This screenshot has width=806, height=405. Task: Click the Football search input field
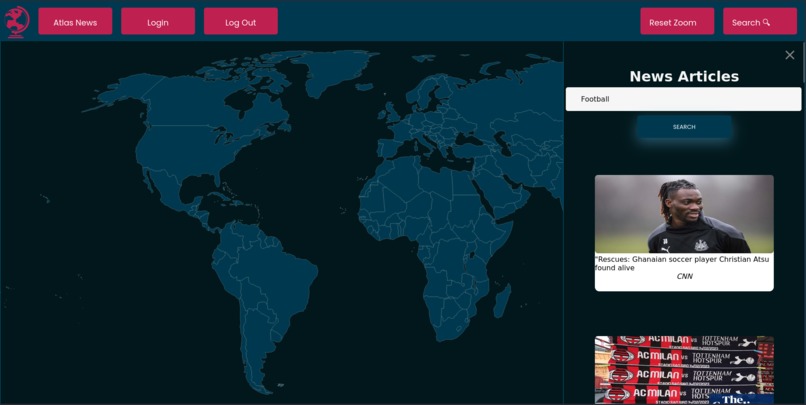click(x=683, y=99)
